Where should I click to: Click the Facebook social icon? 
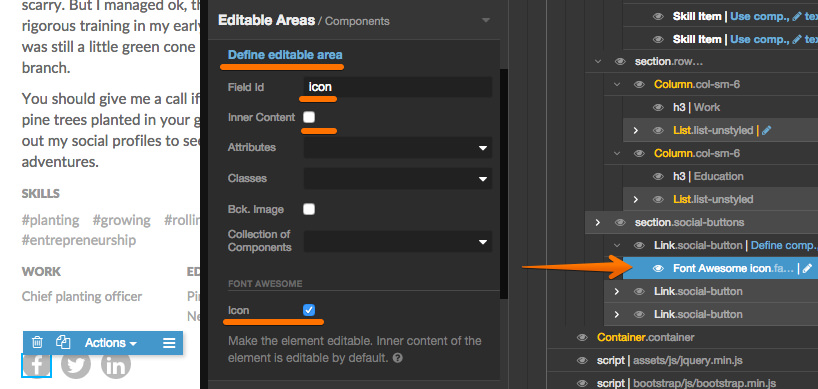[37, 366]
